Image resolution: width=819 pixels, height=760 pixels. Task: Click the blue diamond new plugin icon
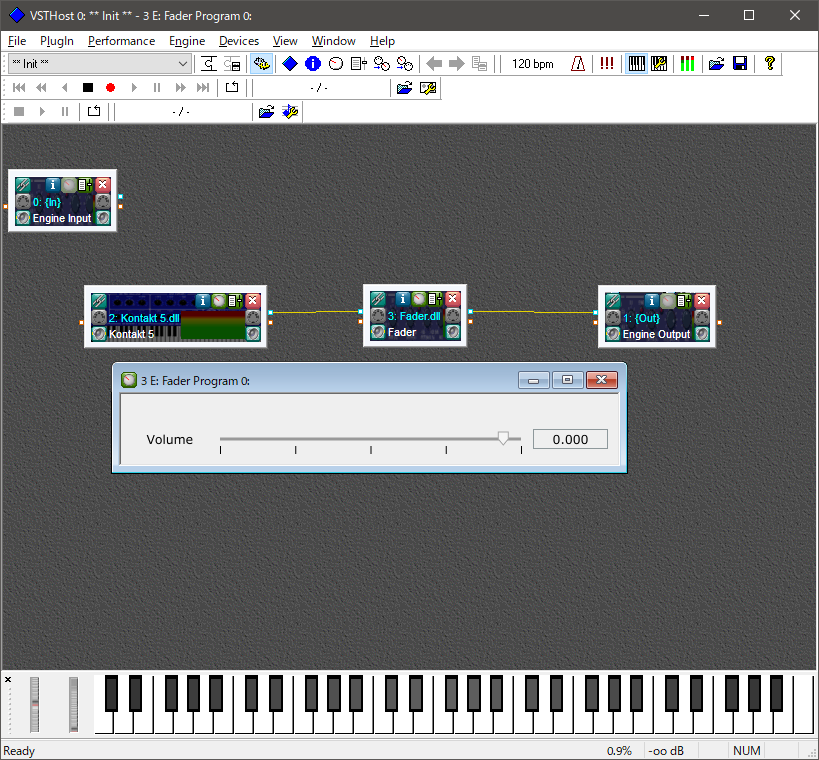click(x=290, y=64)
